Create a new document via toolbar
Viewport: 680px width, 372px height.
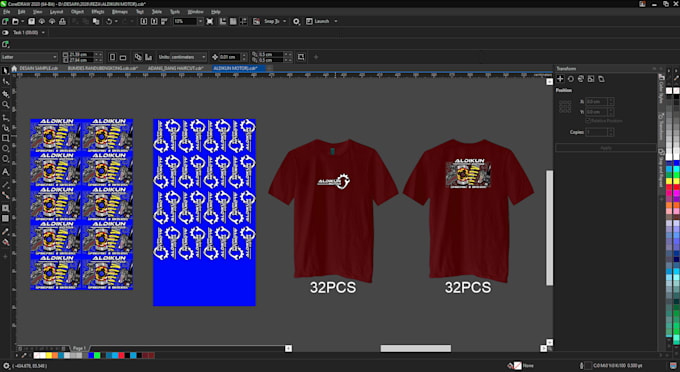(5, 21)
